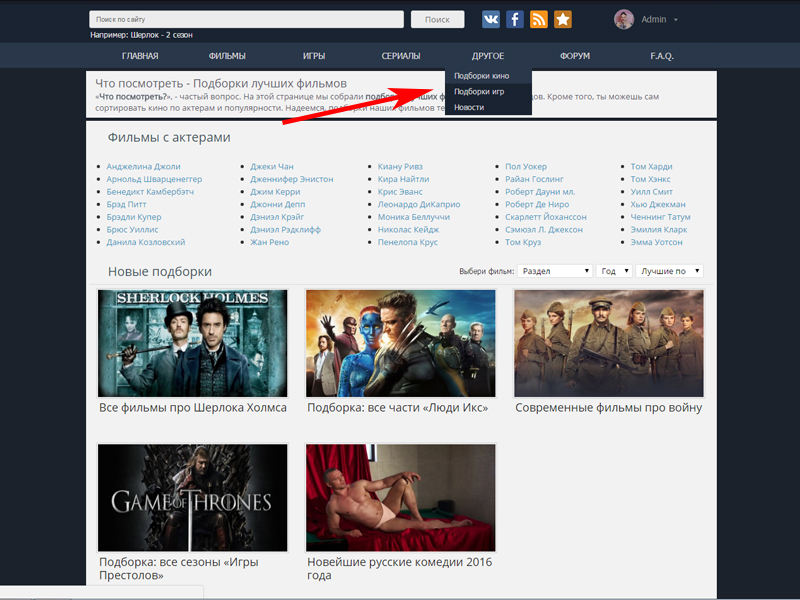Screen dimensions: 800x600
Task: Open Том Харди actor link
Action: point(652,166)
